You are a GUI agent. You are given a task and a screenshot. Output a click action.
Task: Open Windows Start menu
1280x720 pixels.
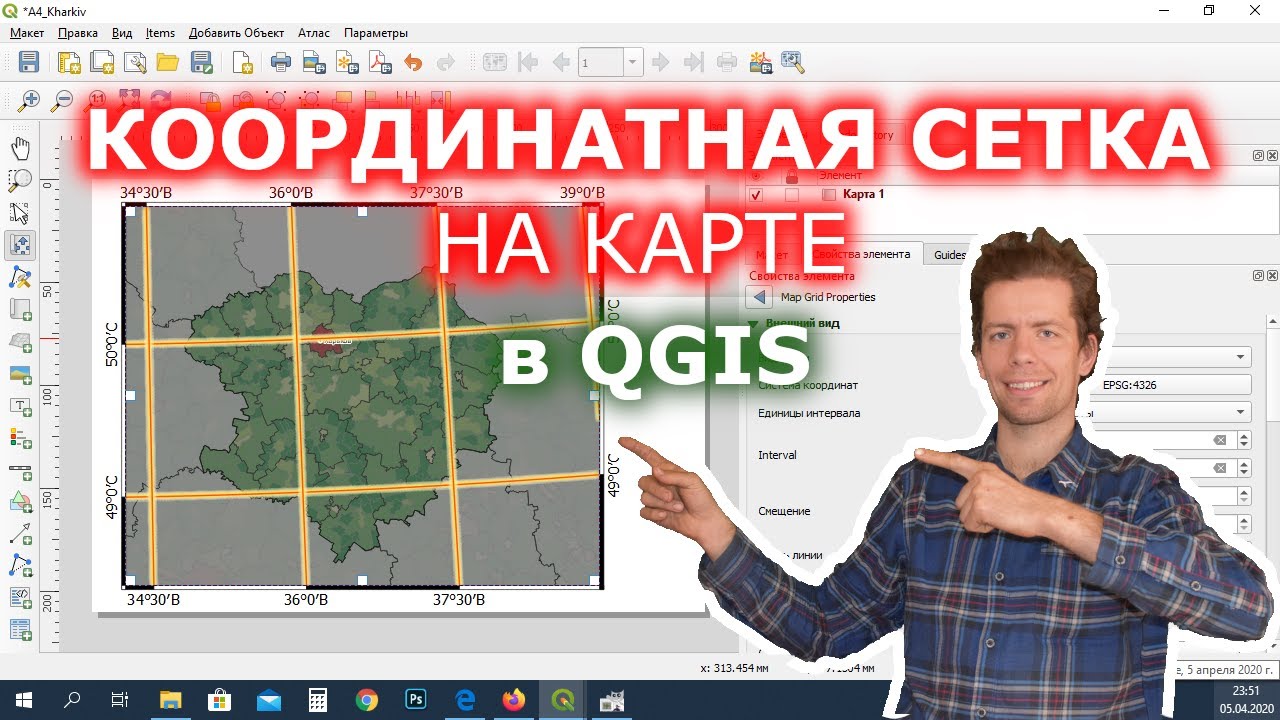tap(24, 700)
